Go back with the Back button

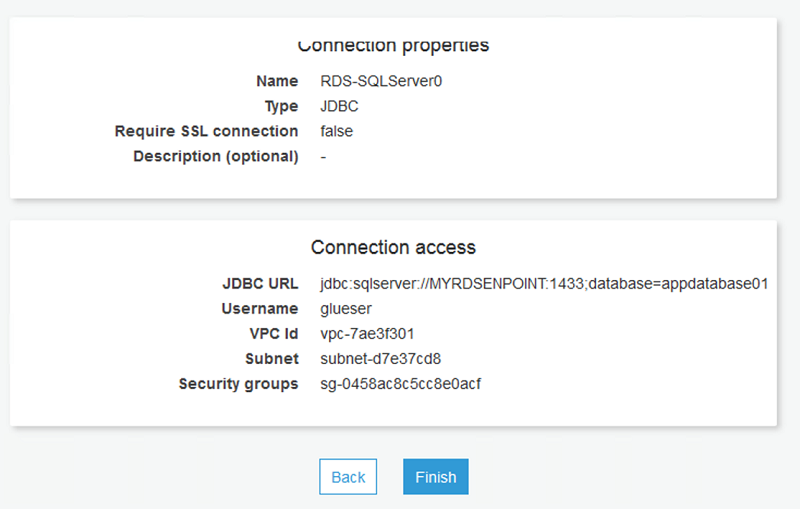pos(348,477)
